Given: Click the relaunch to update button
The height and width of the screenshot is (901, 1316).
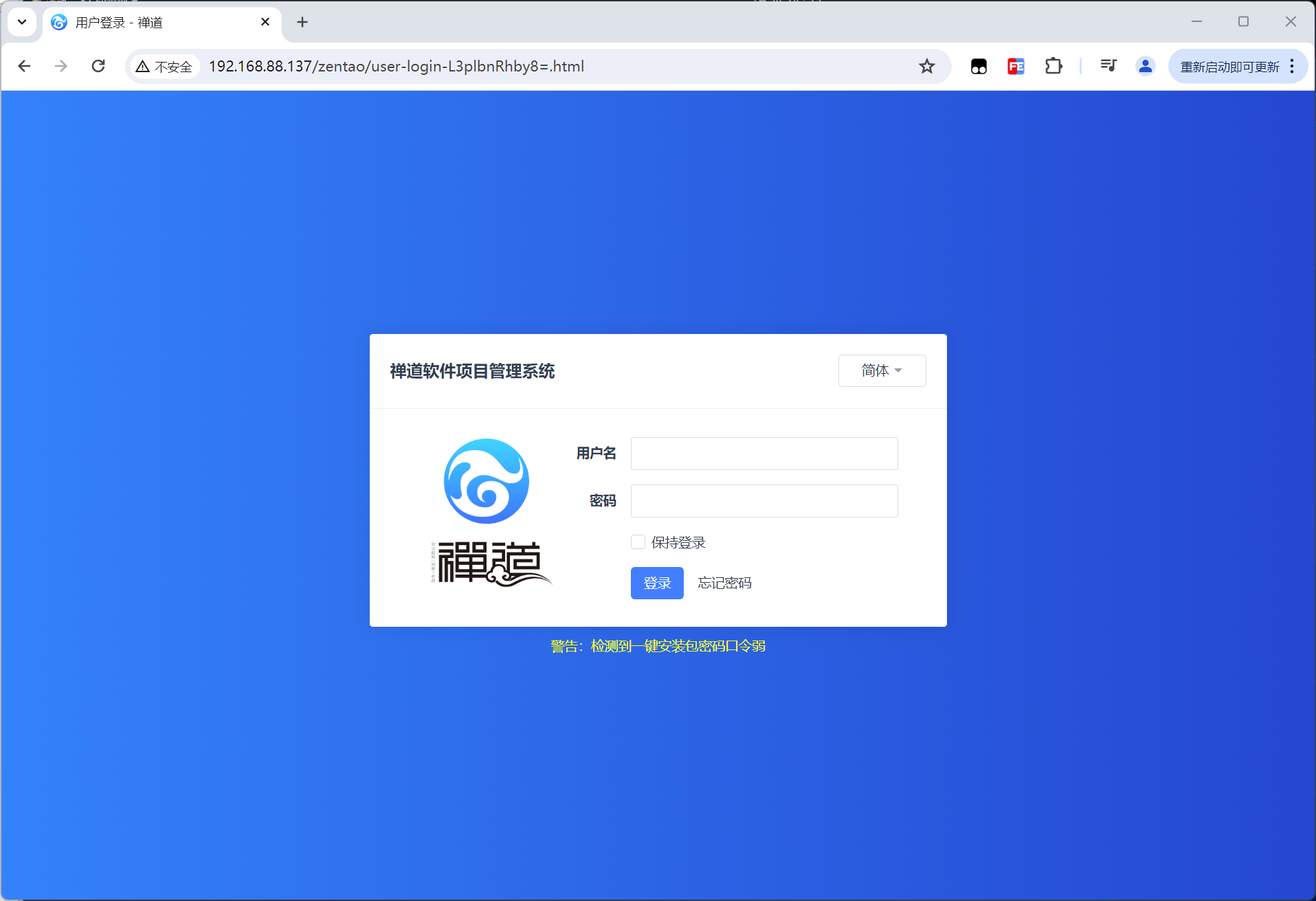Looking at the screenshot, I should click(1229, 67).
